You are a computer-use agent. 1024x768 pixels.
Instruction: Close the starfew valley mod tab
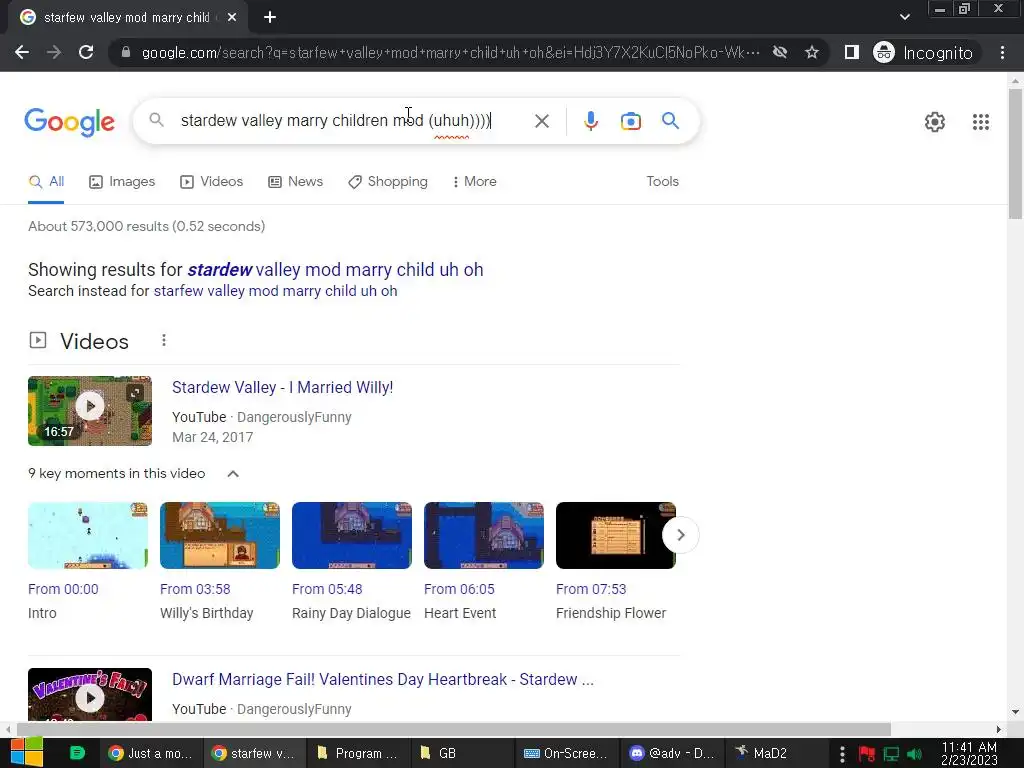click(x=232, y=18)
